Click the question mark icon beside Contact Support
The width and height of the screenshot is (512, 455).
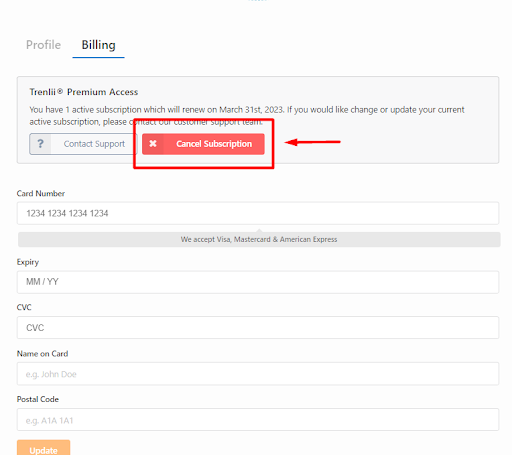click(x=40, y=144)
